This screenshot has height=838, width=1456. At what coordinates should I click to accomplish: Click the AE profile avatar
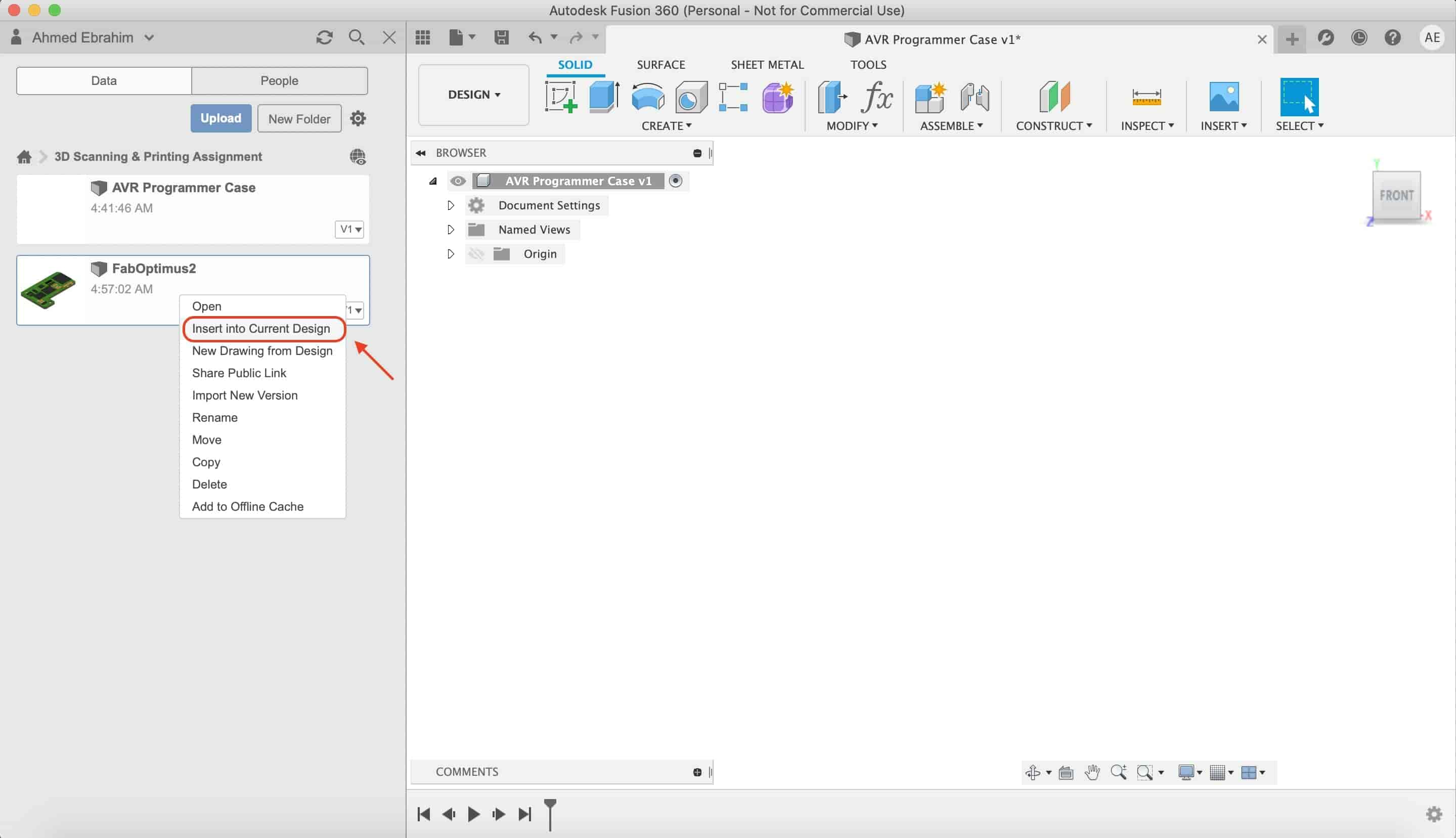click(x=1432, y=38)
